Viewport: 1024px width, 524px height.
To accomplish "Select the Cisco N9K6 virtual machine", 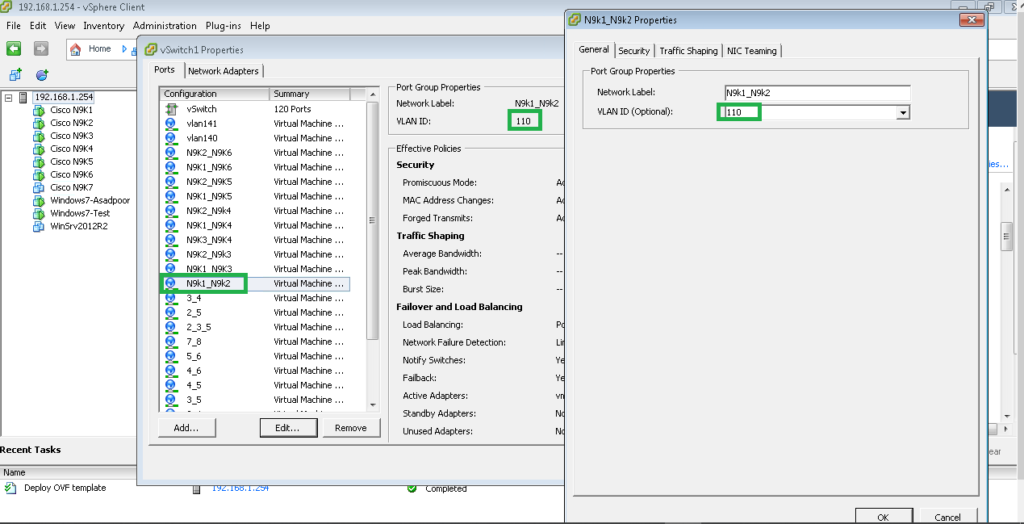I will (x=71, y=174).
